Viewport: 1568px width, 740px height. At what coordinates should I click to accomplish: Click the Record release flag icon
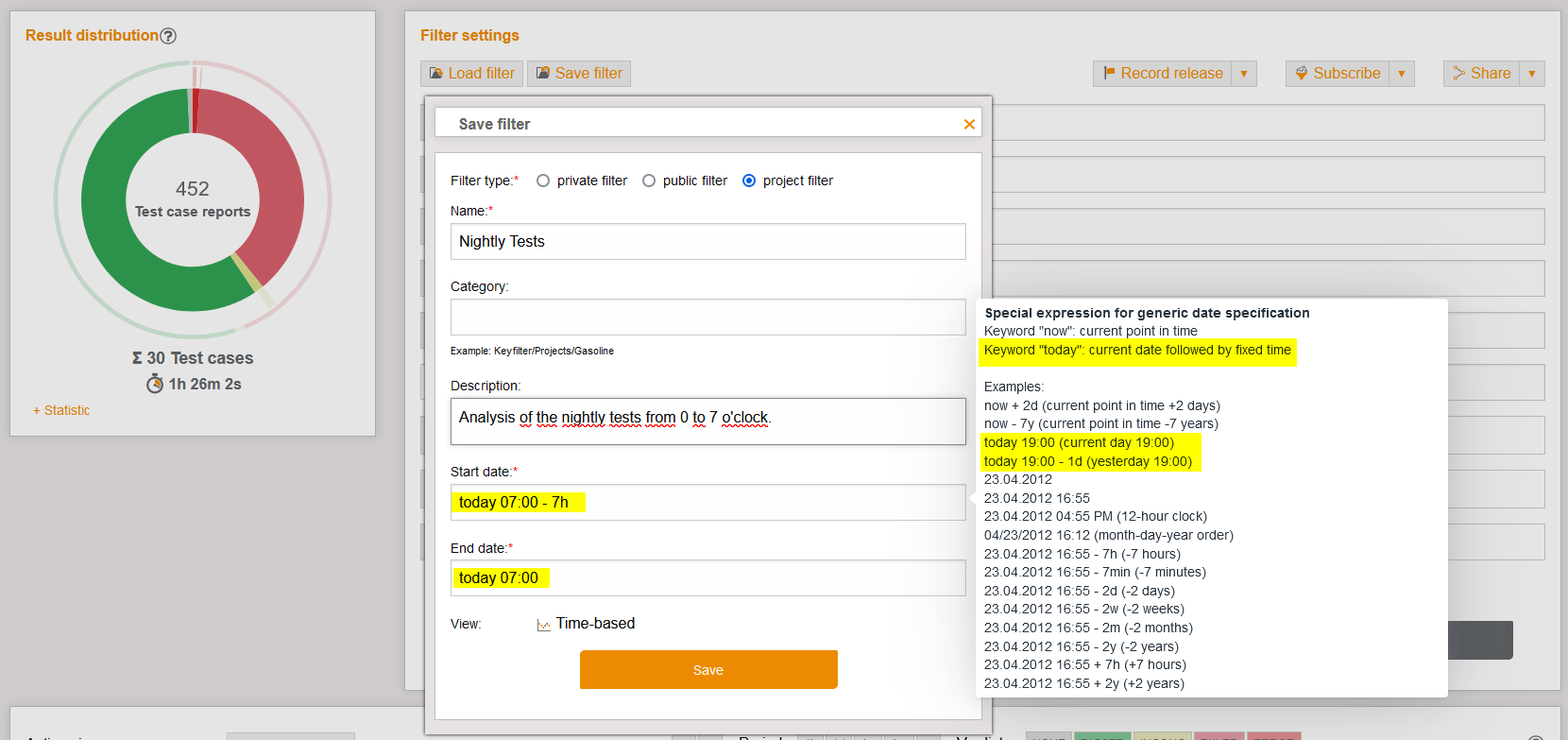1109,74
